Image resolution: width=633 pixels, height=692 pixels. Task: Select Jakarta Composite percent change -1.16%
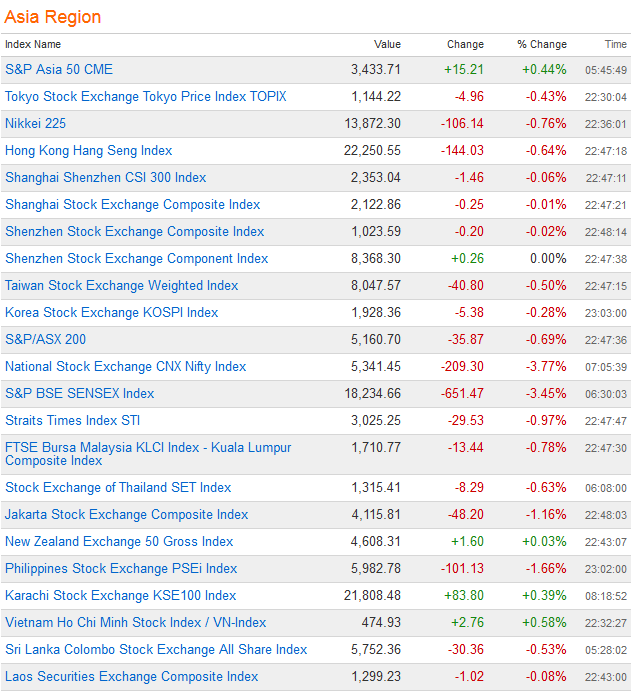coord(546,514)
